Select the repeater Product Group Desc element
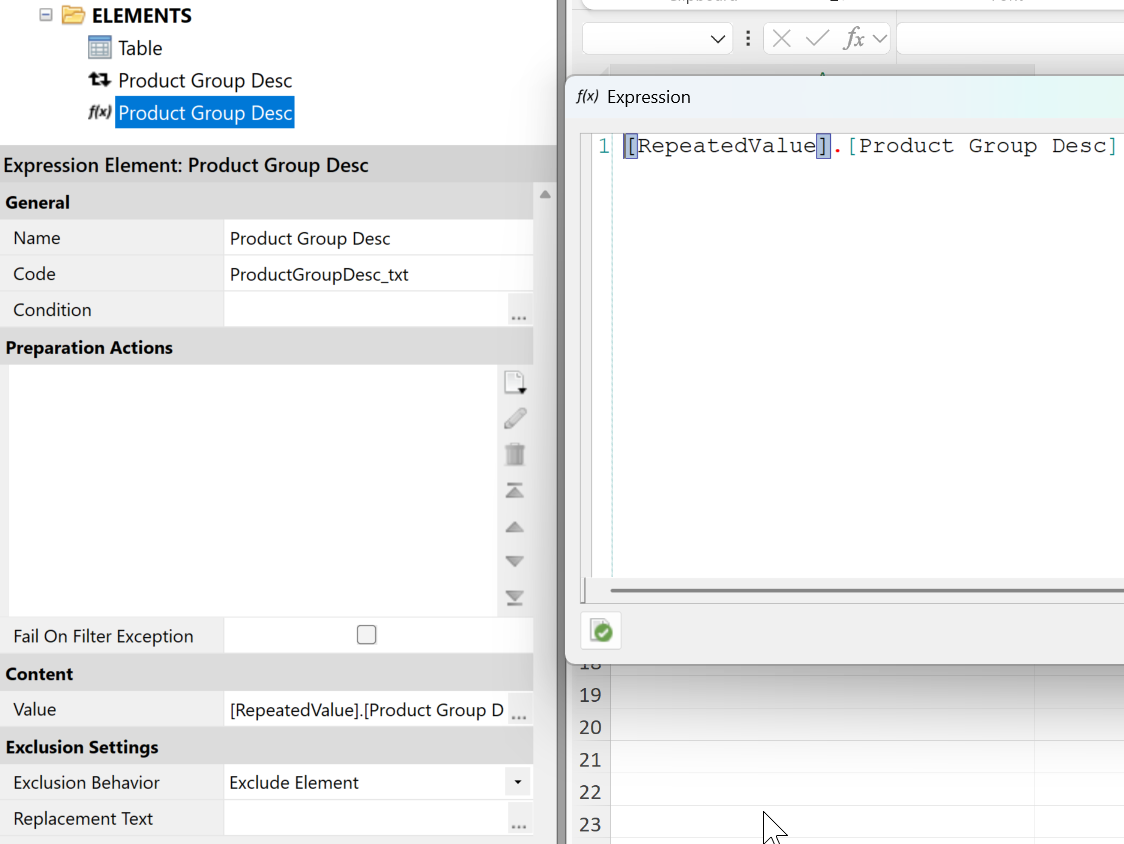The height and width of the screenshot is (844, 1124). coord(204,80)
